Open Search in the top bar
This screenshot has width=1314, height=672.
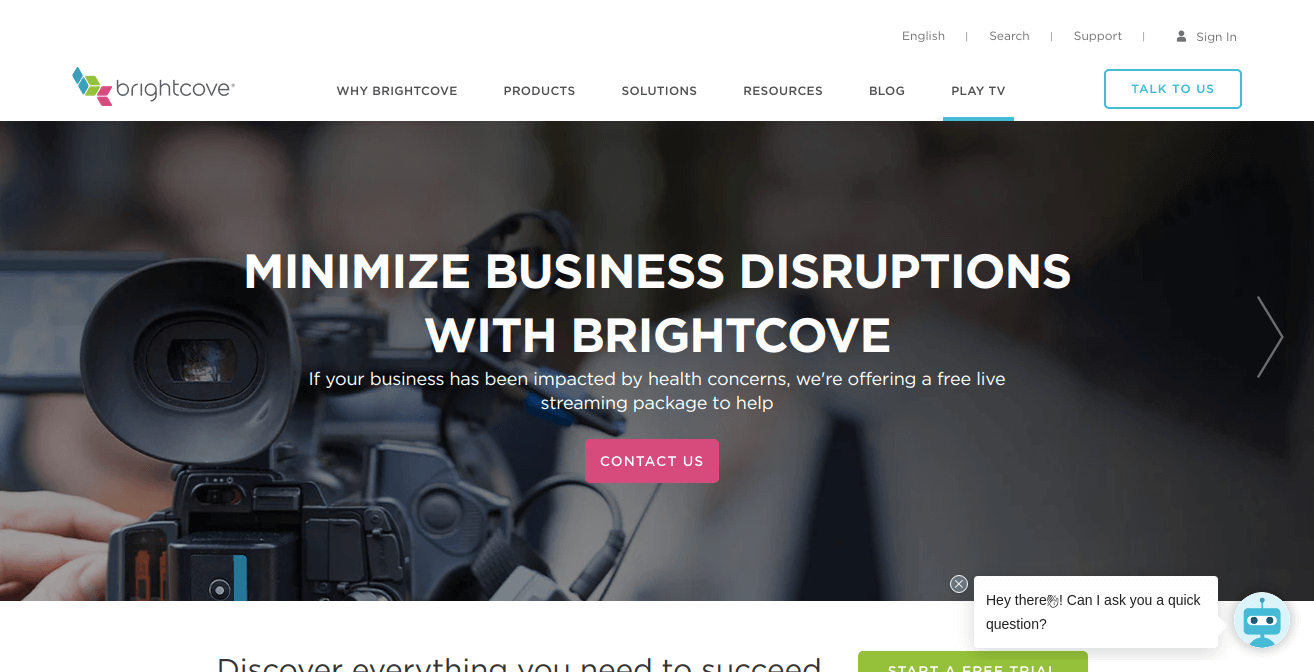pos(1009,36)
